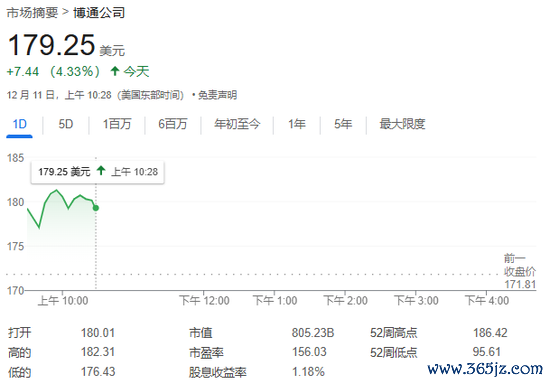Click the 前一收盘价 171.81 label
The width and height of the screenshot is (550, 384).
point(520,271)
